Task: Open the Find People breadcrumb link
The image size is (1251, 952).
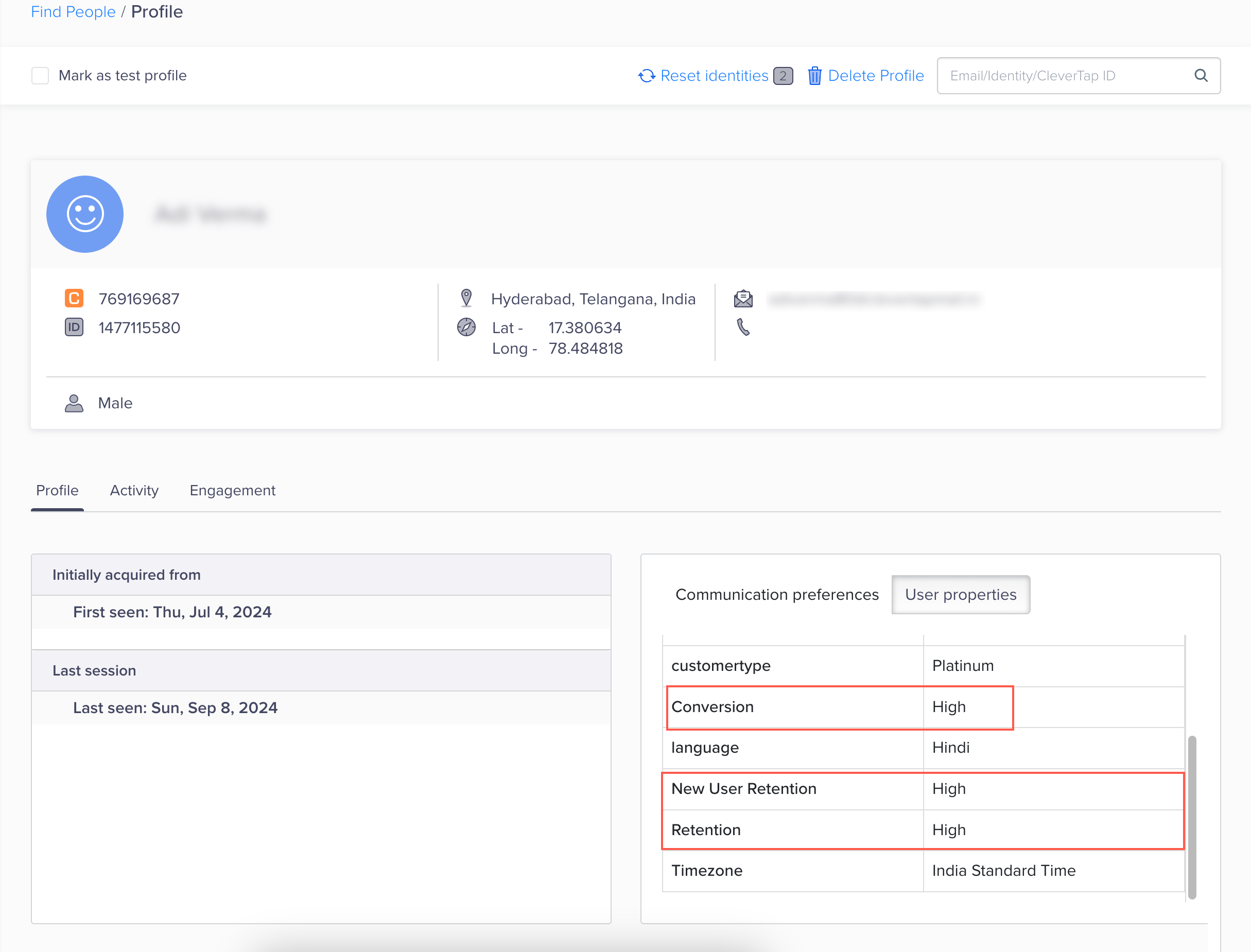Action: 73,11
